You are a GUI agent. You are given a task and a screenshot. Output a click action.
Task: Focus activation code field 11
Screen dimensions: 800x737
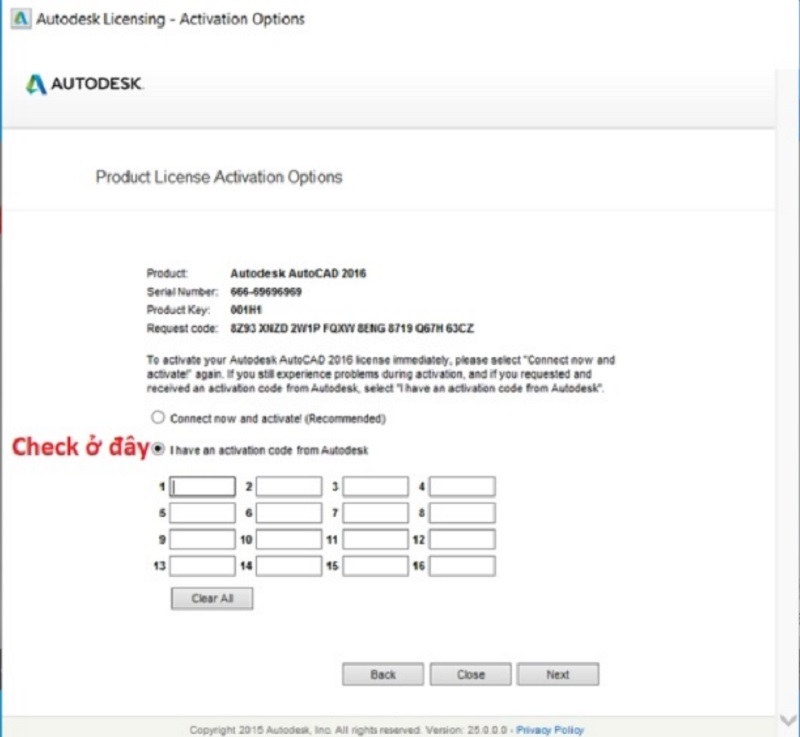pos(376,540)
